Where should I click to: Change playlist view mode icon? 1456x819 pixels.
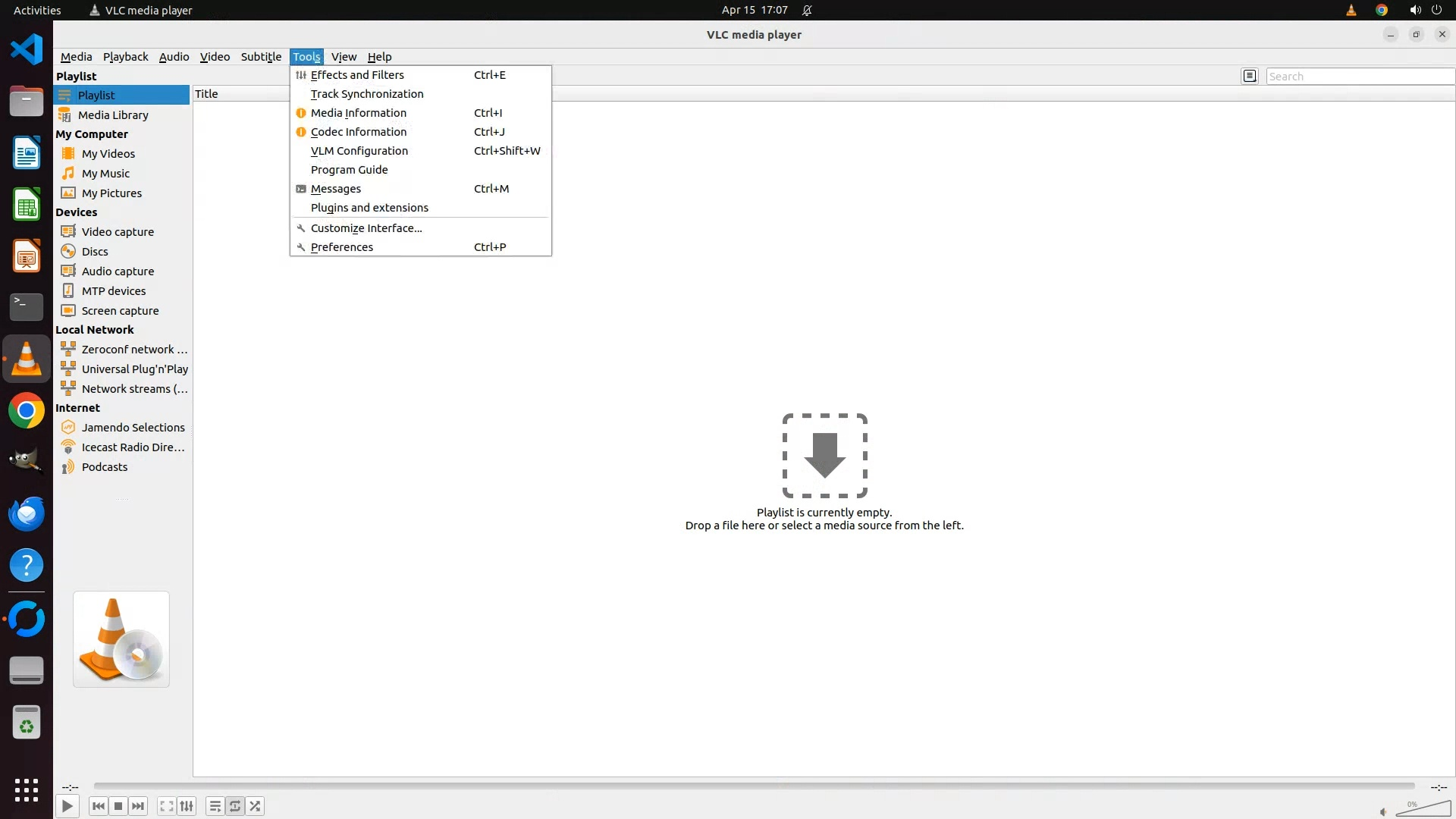pyautogui.click(x=1250, y=76)
